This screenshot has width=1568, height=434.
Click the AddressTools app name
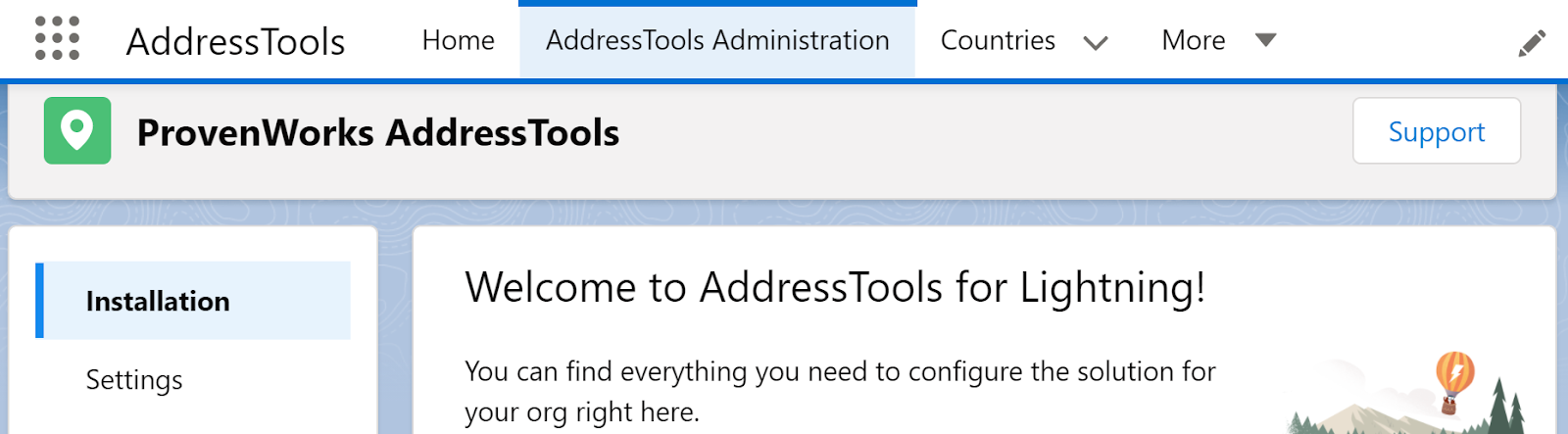[236, 41]
